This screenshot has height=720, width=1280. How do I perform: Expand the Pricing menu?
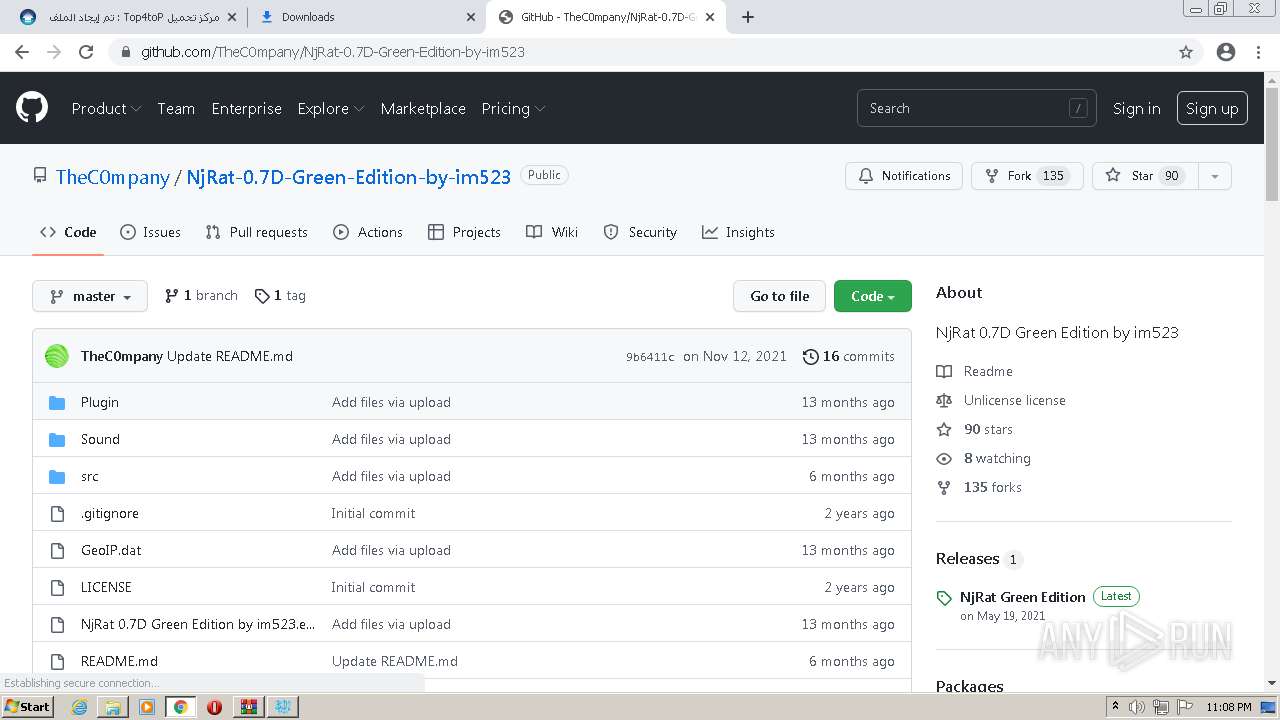click(x=513, y=108)
